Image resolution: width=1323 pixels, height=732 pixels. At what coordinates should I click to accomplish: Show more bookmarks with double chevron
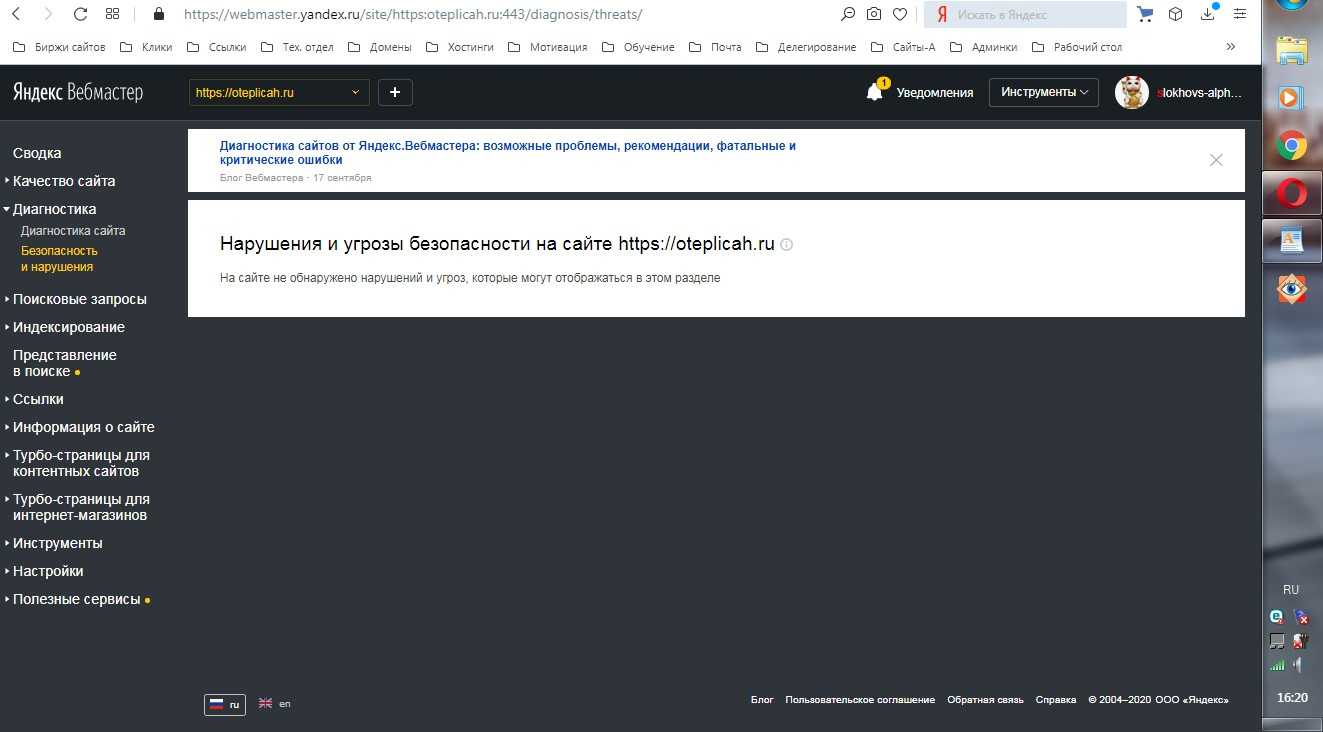1230,46
